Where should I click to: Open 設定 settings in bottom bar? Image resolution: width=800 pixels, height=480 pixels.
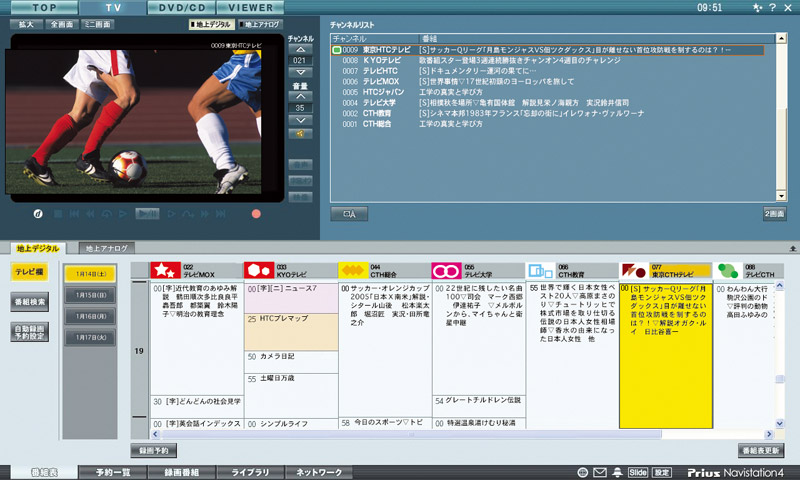[x=662, y=472]
